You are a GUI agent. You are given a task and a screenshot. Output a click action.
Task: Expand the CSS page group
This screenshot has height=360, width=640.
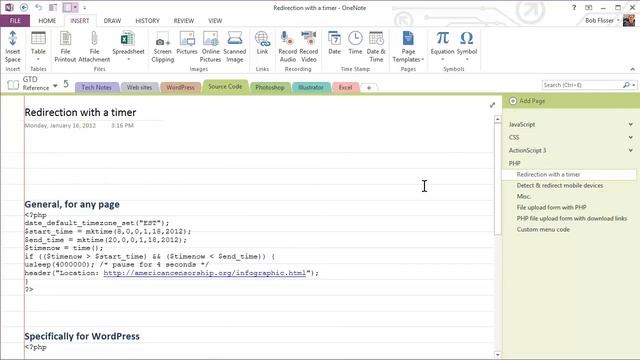coord(631,138)
